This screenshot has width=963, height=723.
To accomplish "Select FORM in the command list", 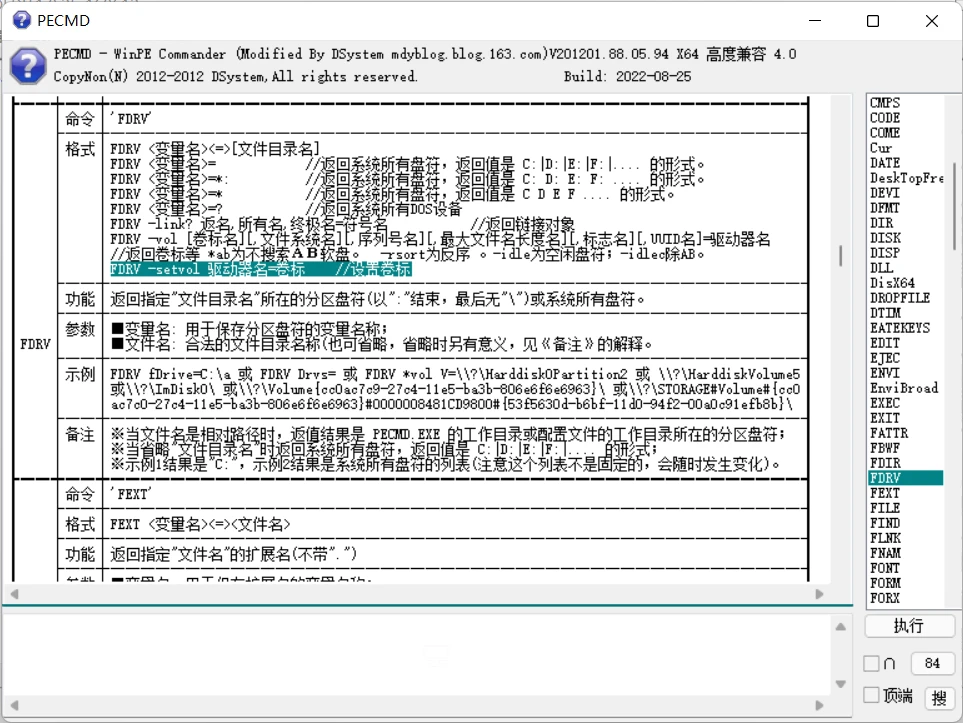I will coord(885,584).
